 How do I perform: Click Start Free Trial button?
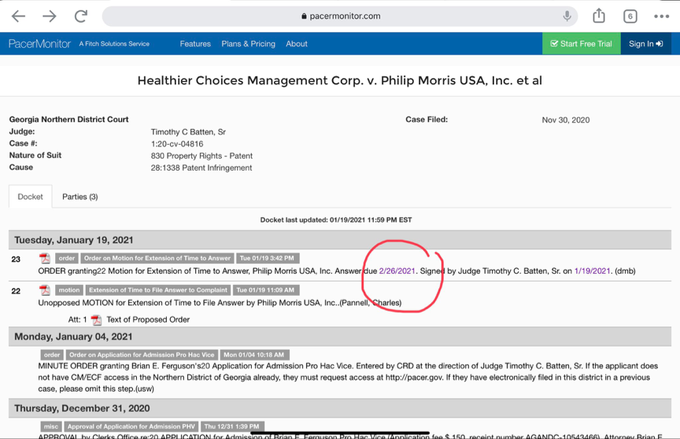tap(581, 43)
